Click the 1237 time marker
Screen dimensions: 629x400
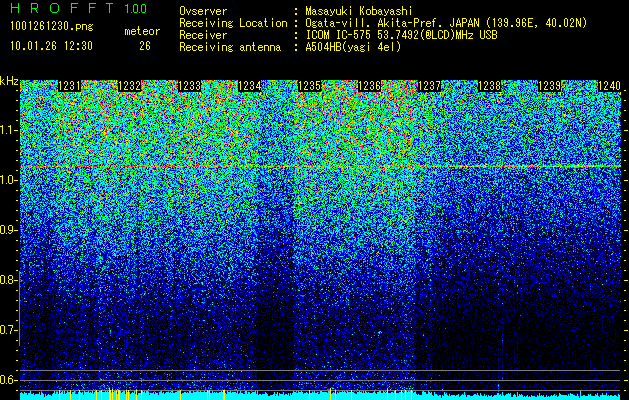pos(430,86)
